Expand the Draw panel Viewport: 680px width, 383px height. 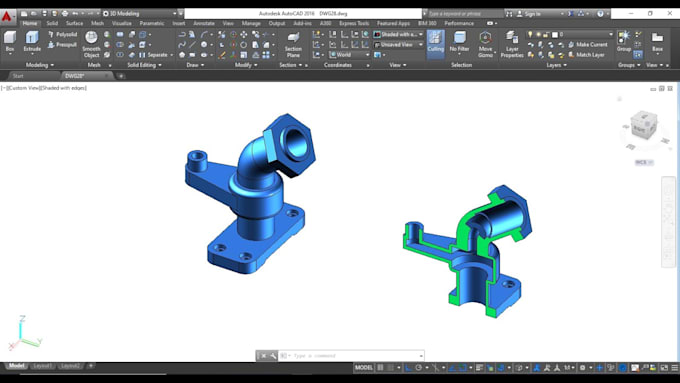coord(195,65)
